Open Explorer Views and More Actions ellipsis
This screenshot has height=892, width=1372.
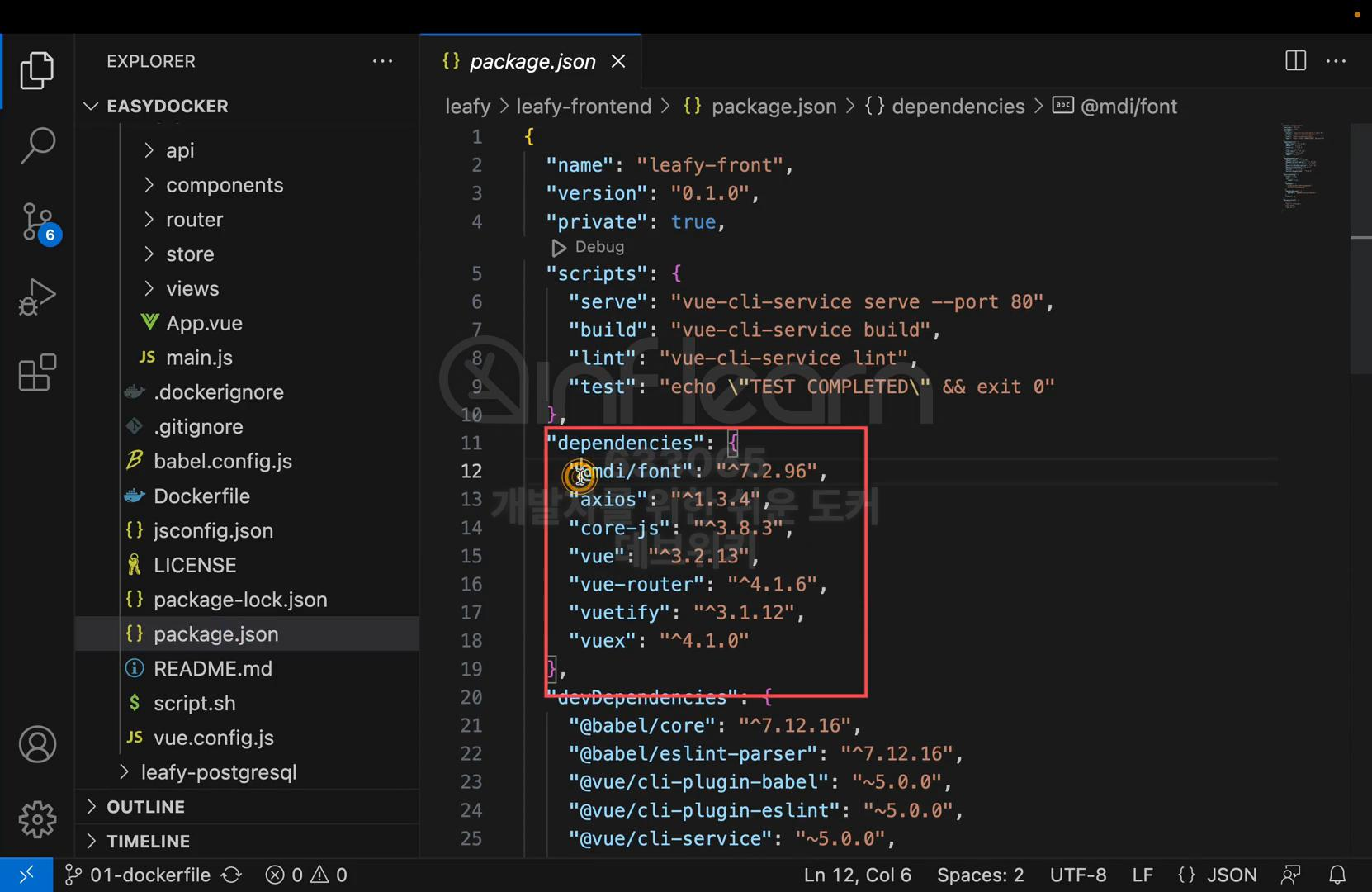pyautogui.click(x=382, y=61)
